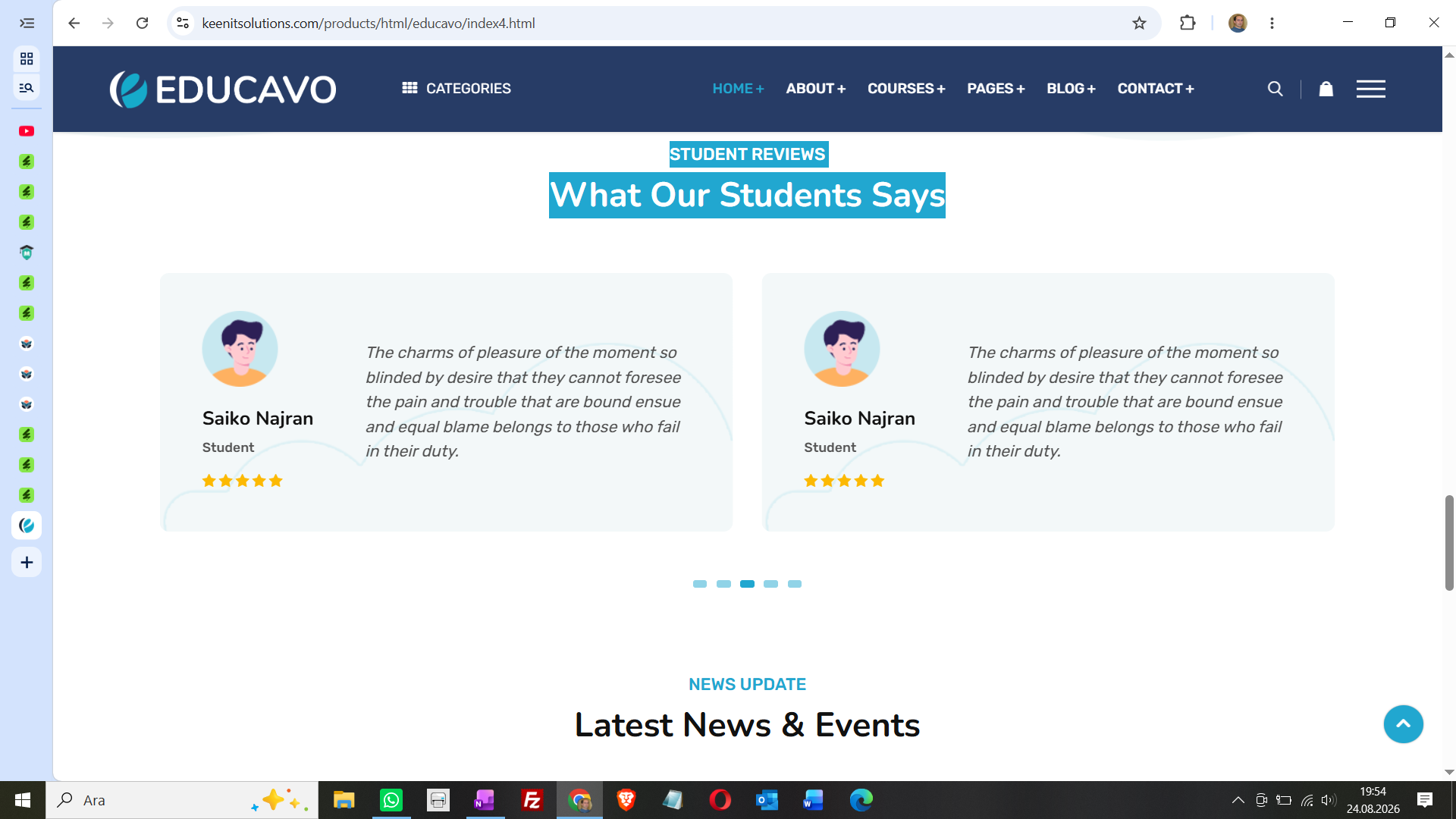Select fourth testimonial carousel dot

[x=770, y=584]
